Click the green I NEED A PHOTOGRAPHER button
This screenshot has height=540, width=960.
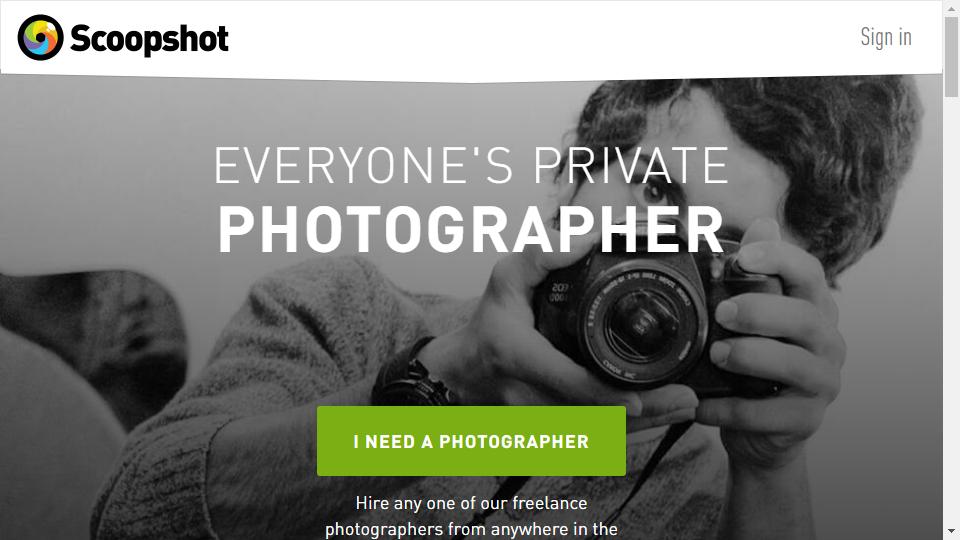click(471, 441)
